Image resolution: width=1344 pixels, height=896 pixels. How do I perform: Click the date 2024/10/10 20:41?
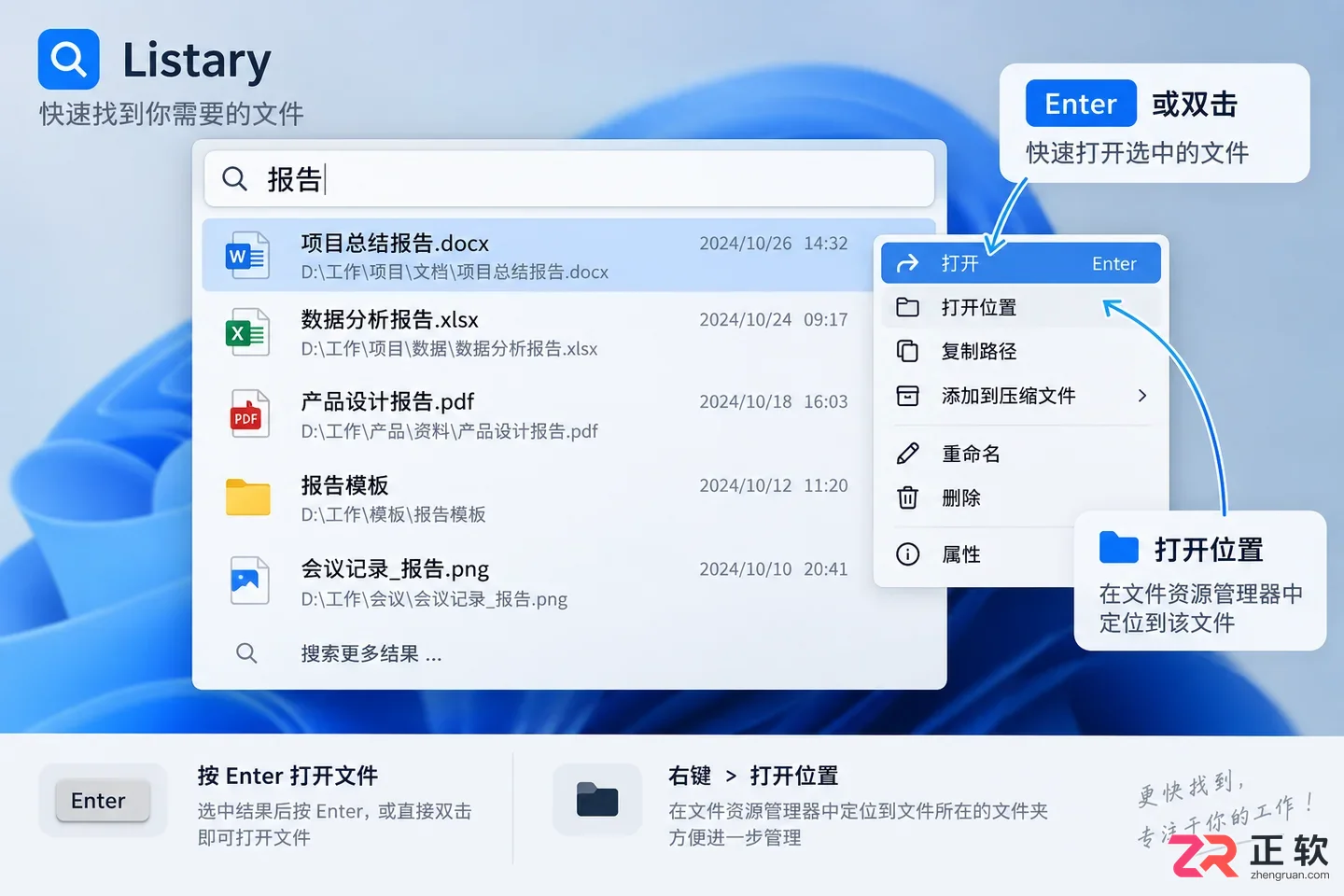click(x=774, y=569)
